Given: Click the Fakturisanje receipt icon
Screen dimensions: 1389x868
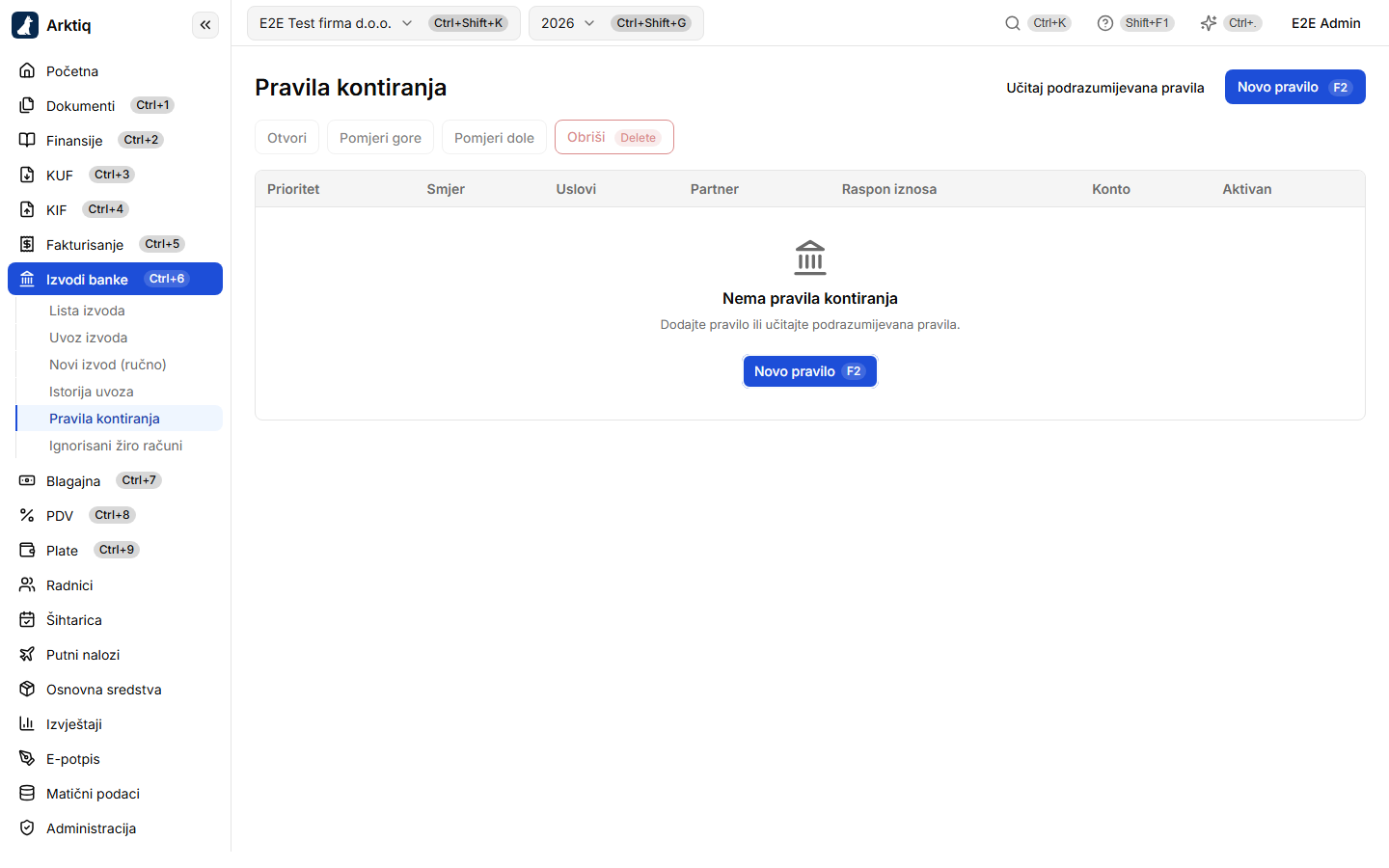Looking at the screenshot, I should pyautogui.click(x=27, y=244).
